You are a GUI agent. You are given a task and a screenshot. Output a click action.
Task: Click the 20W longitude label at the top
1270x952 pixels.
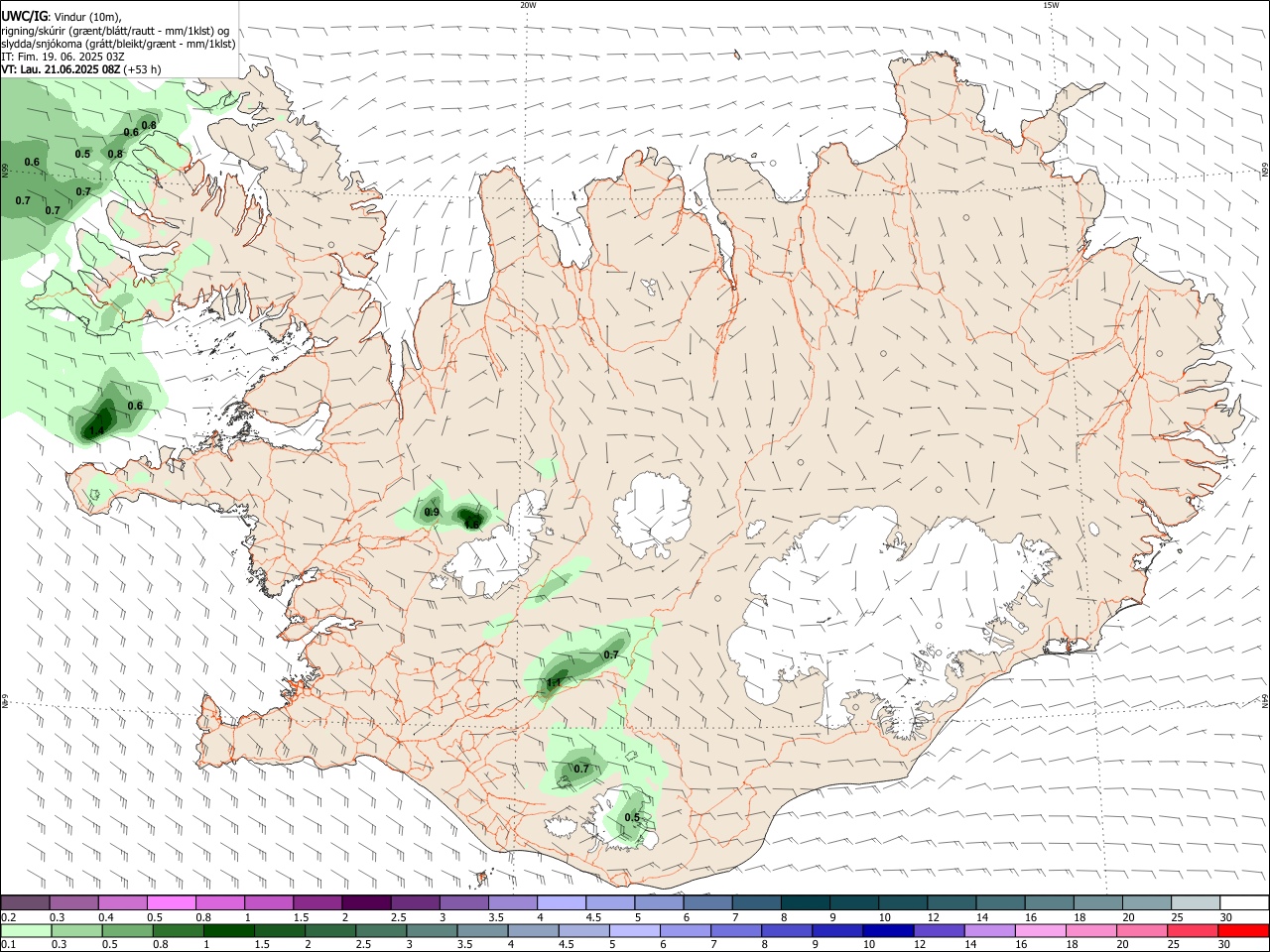[x=529, y=5]
